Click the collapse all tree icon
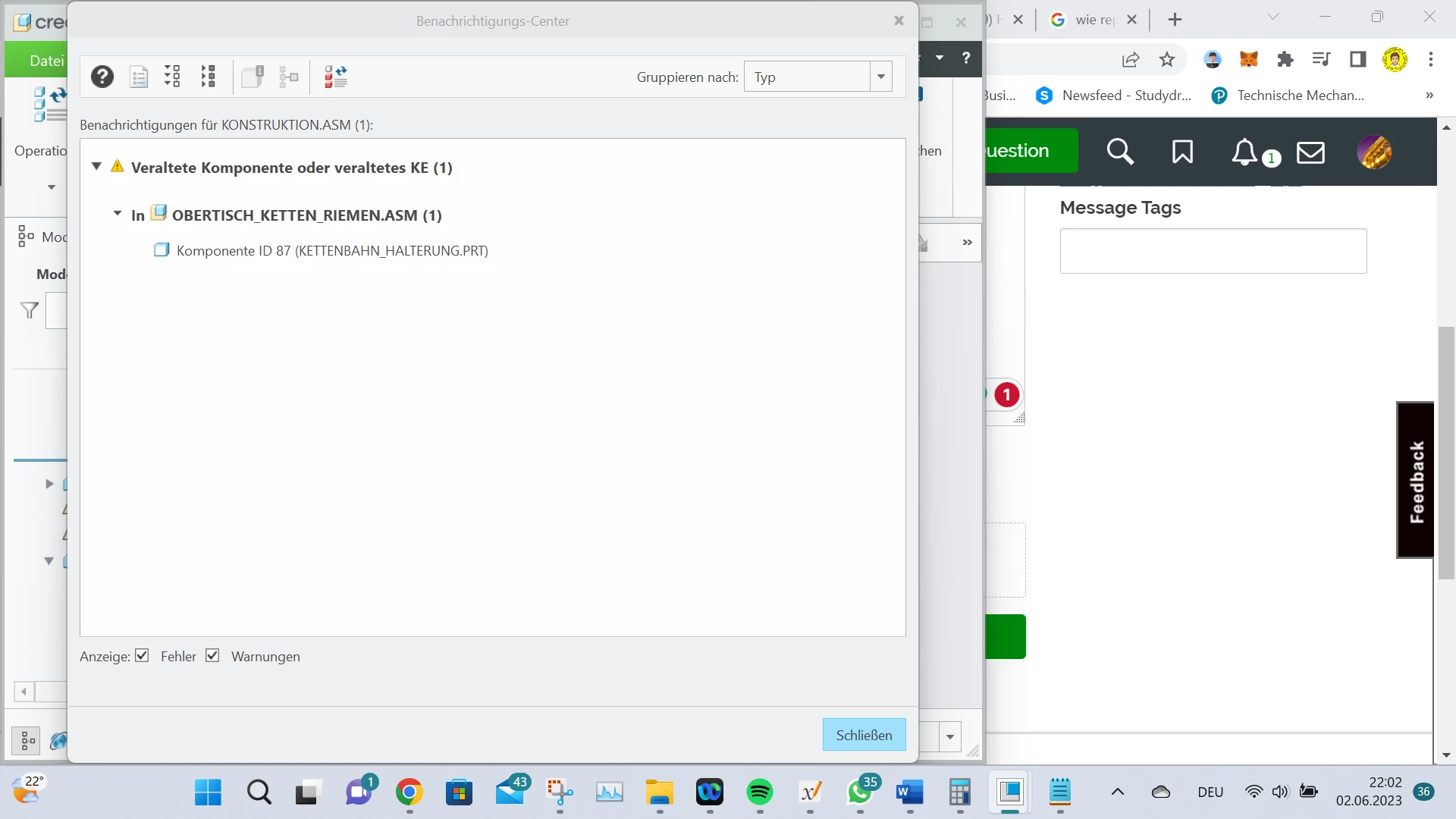 tap(209, 77)
